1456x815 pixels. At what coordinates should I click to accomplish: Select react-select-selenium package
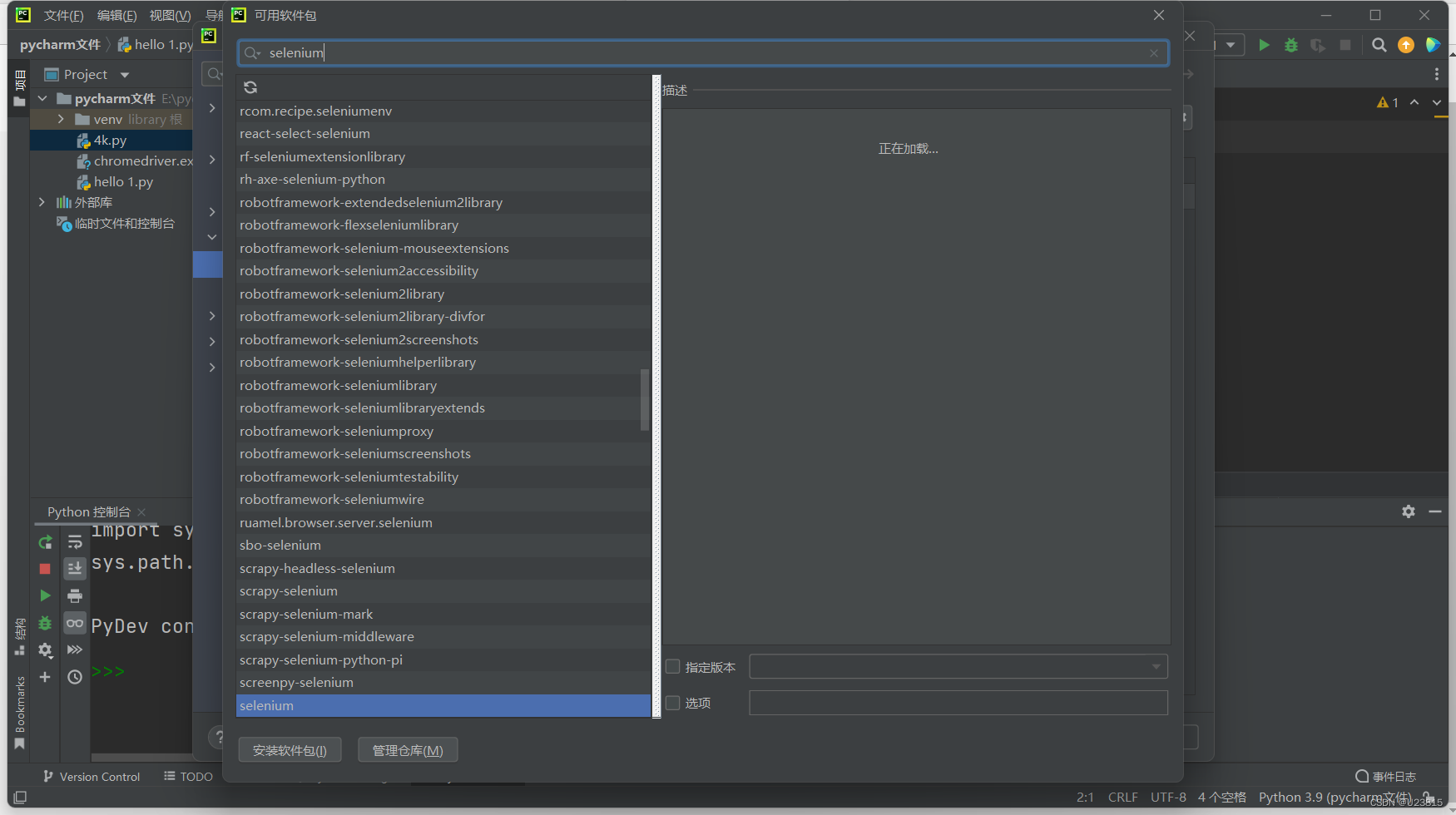point(443,134)
